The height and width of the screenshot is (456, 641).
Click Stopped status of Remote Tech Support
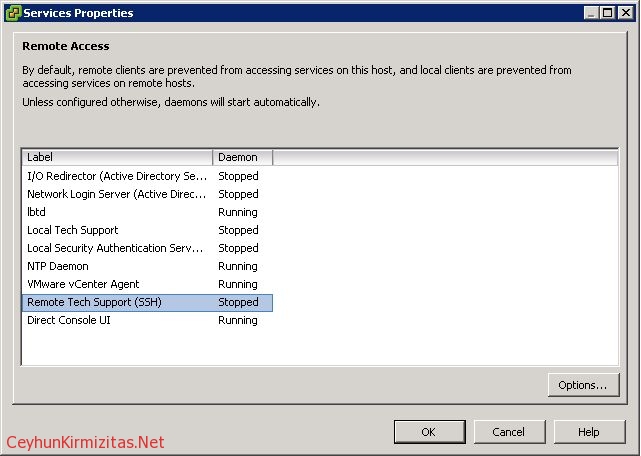(238, 302)
